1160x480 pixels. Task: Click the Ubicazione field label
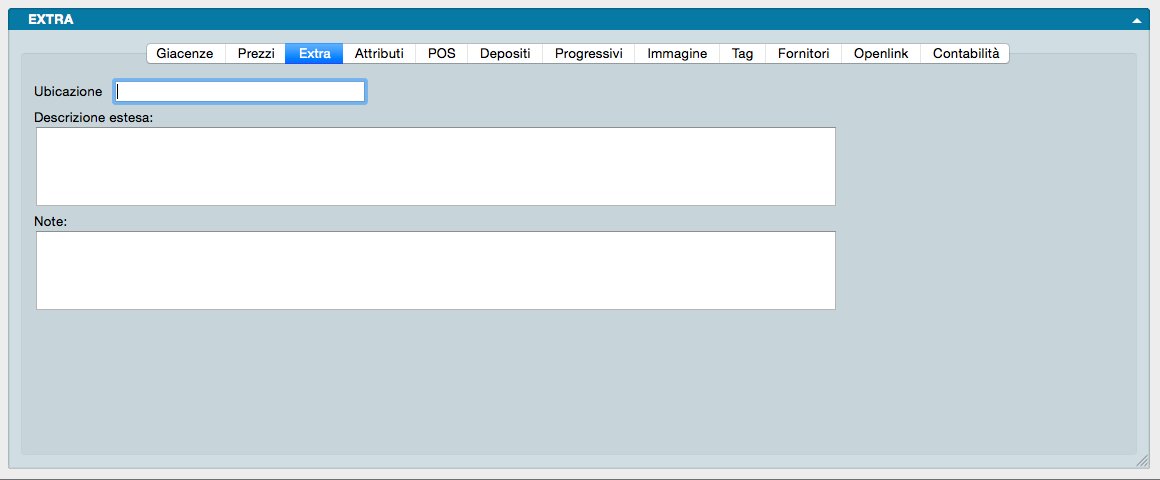click(x=68, y=92)
